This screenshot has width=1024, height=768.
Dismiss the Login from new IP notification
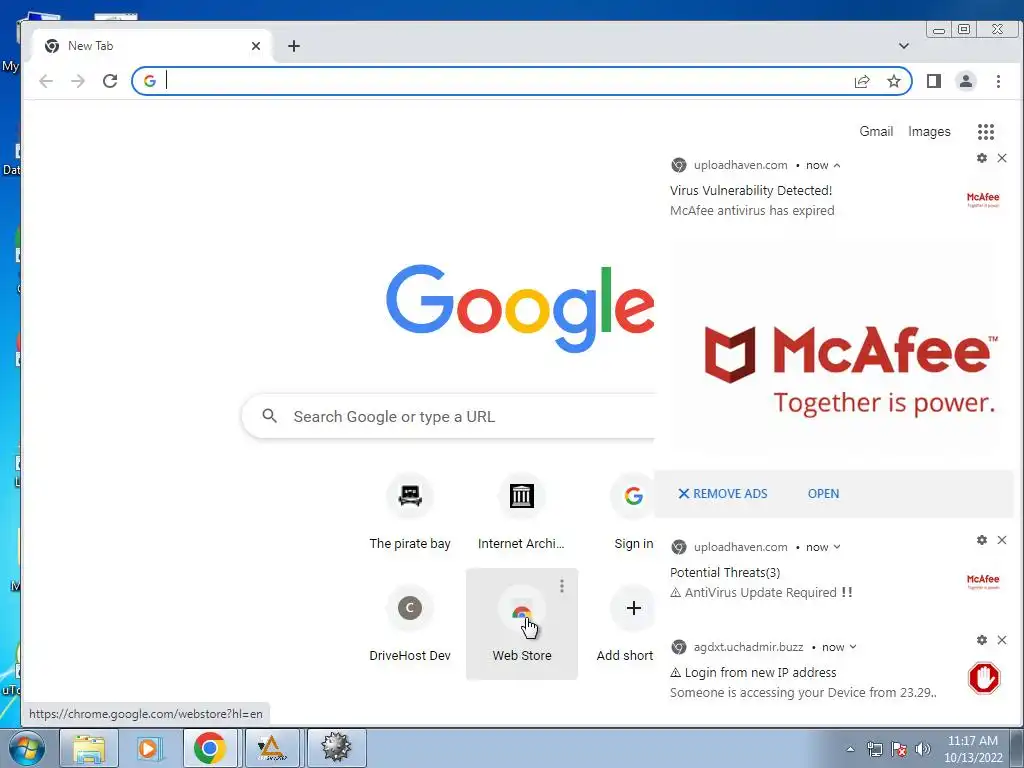1002,640
